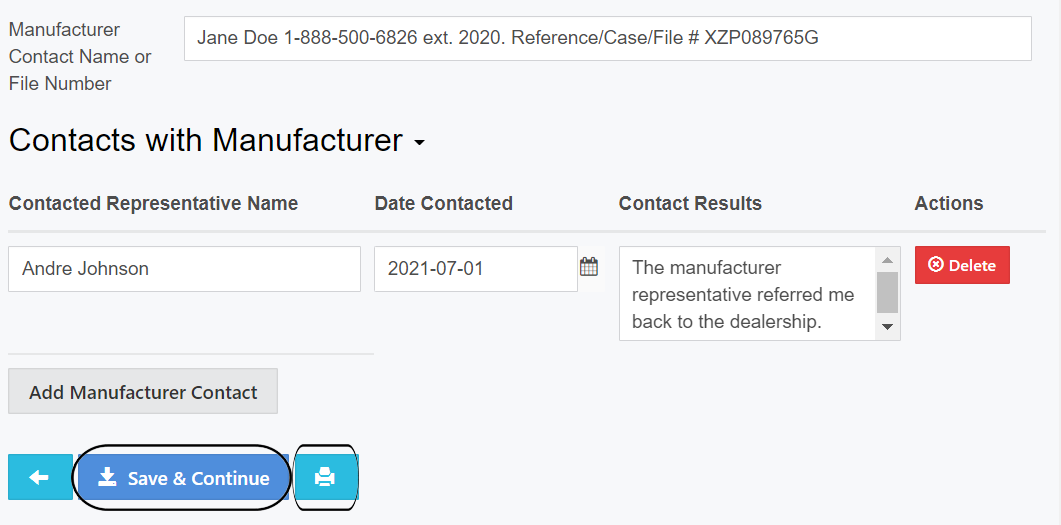Focus the Jane Doe file number field

pos(607,38)
